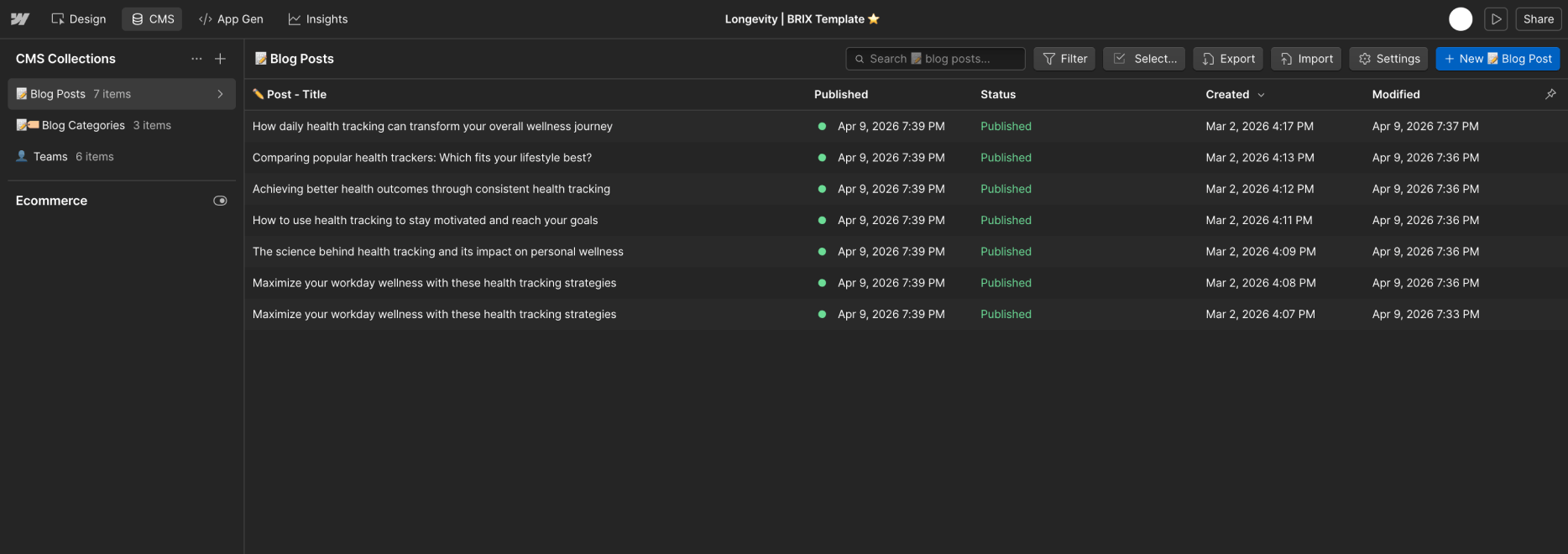Select the Blog Categories collection
The width and height of the screenshot is (1568, 554).
[122, 125]
